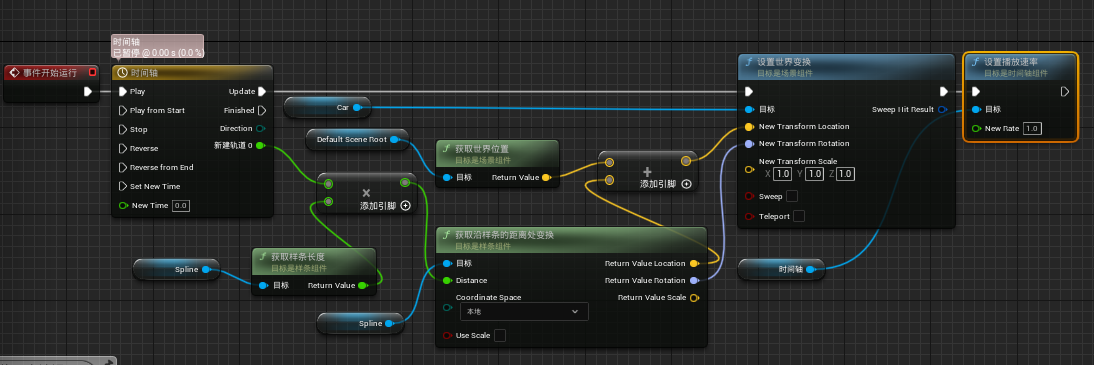The image size is (1094, 365).
Task: Click the exec output pin of 事件开始运行
Action: click(x=88, y=91)
